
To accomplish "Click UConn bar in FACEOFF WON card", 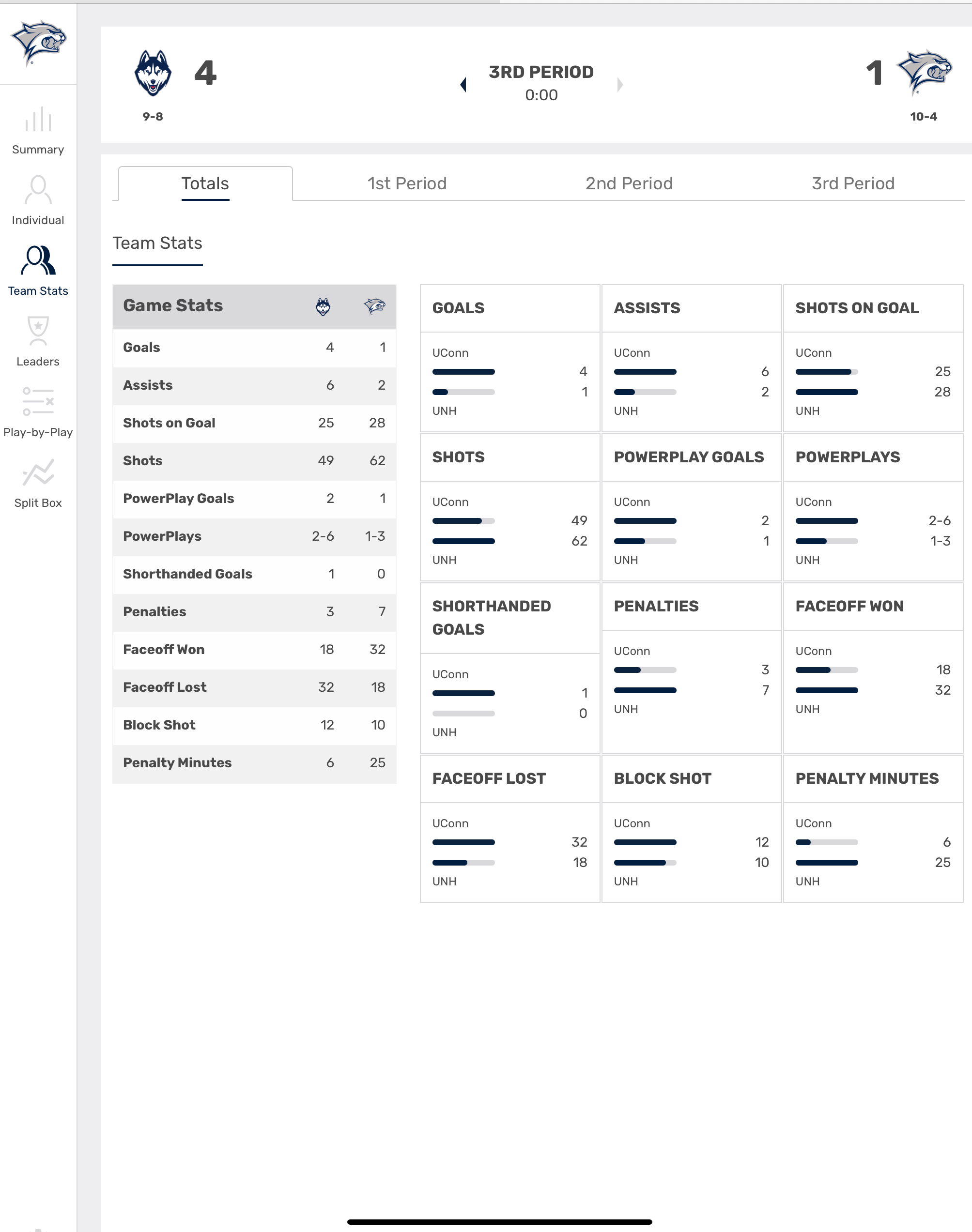I will [826, 670].
